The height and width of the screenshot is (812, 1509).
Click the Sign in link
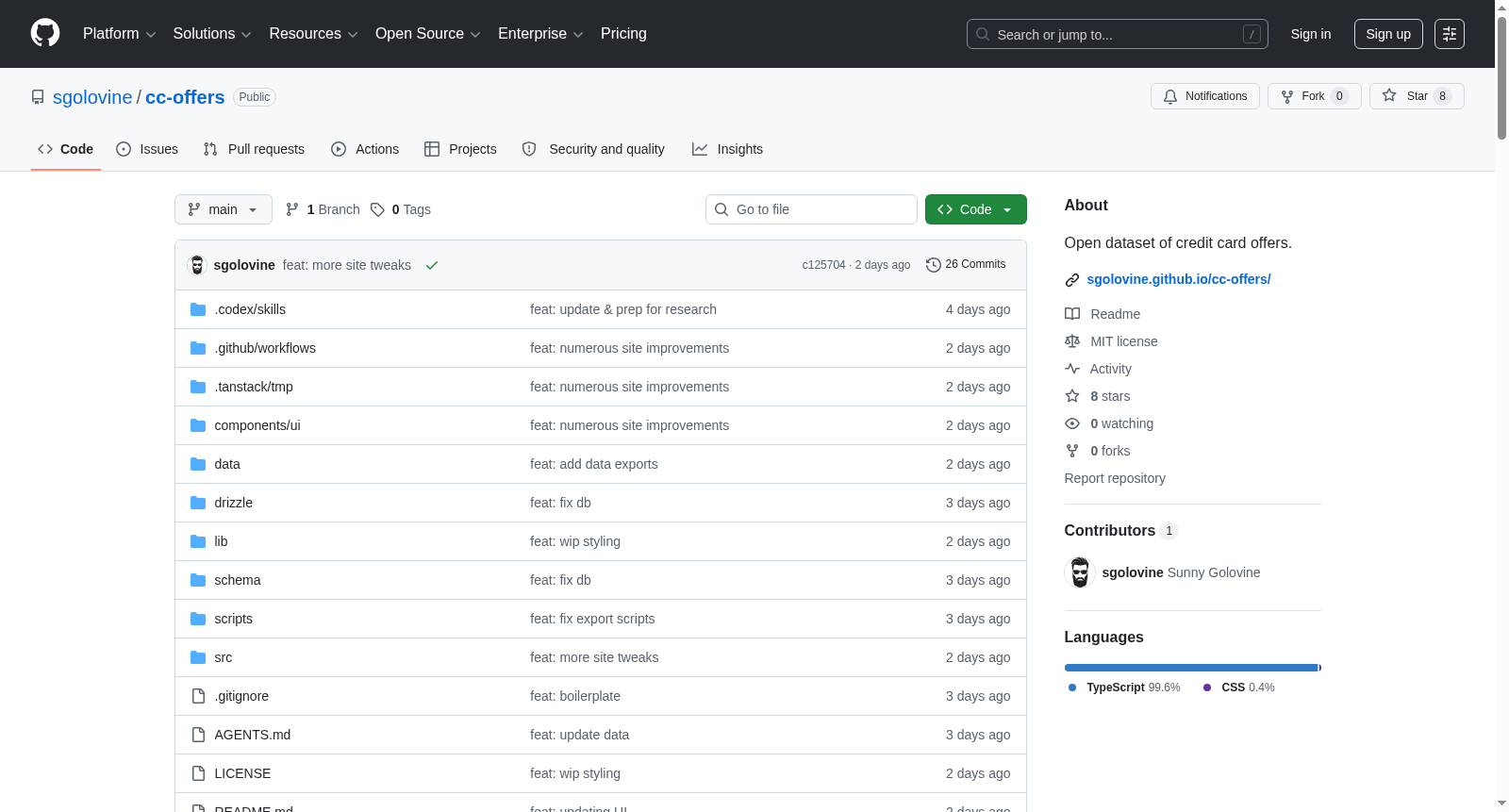1311,34
